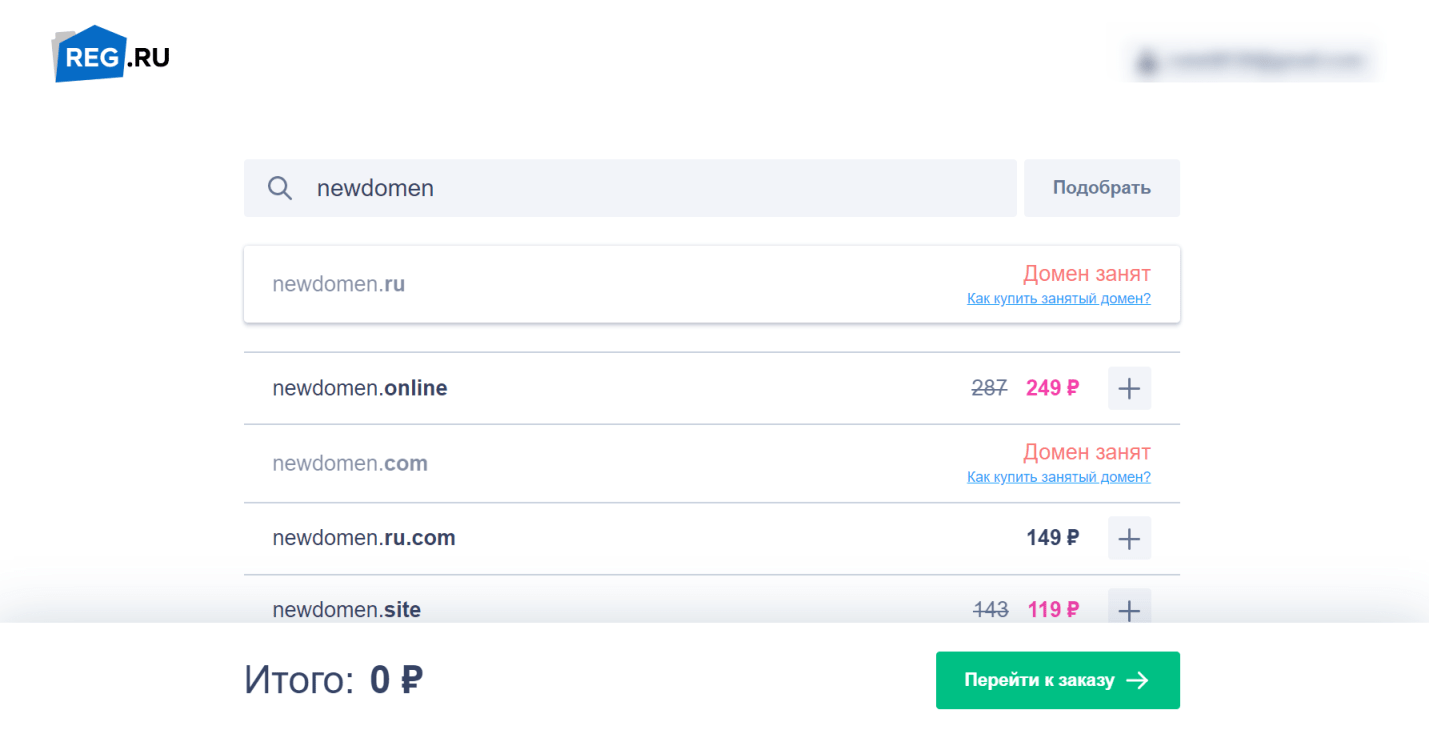The image size is (1429, 734).
Task: Click the Подобрать button
Action: (1101, 188)
